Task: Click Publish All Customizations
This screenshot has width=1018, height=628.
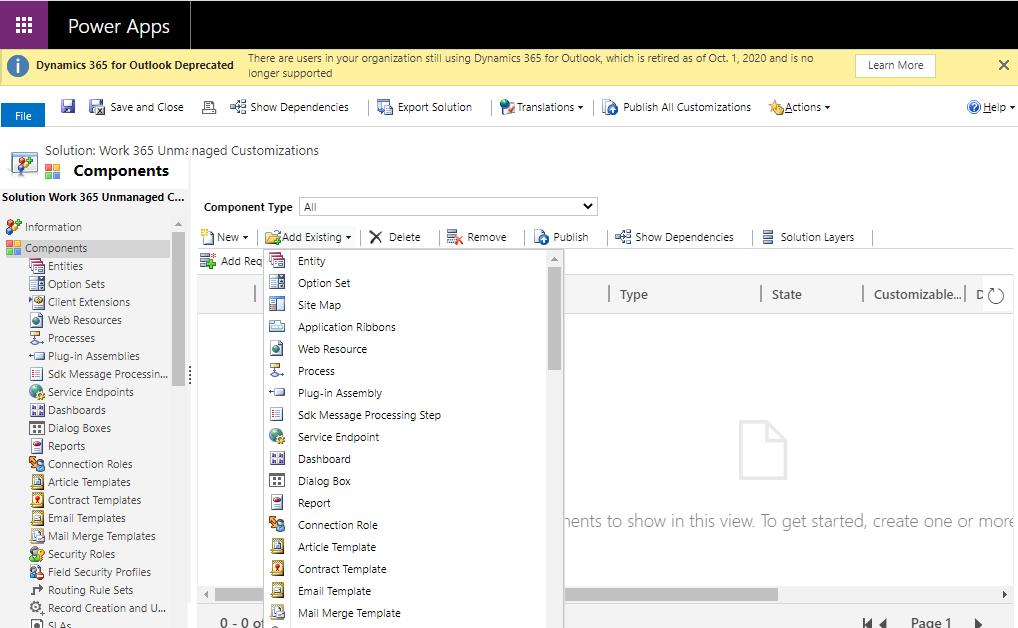Action: coord(677,107)
